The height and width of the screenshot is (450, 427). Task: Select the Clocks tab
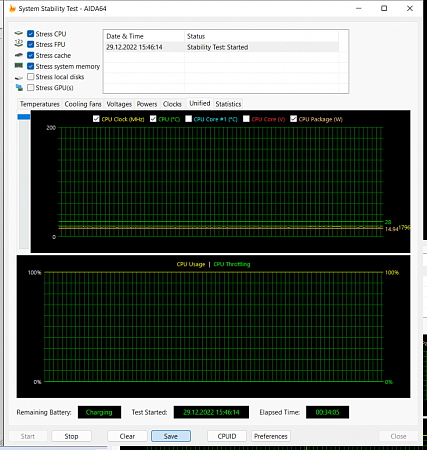point(172,104)
